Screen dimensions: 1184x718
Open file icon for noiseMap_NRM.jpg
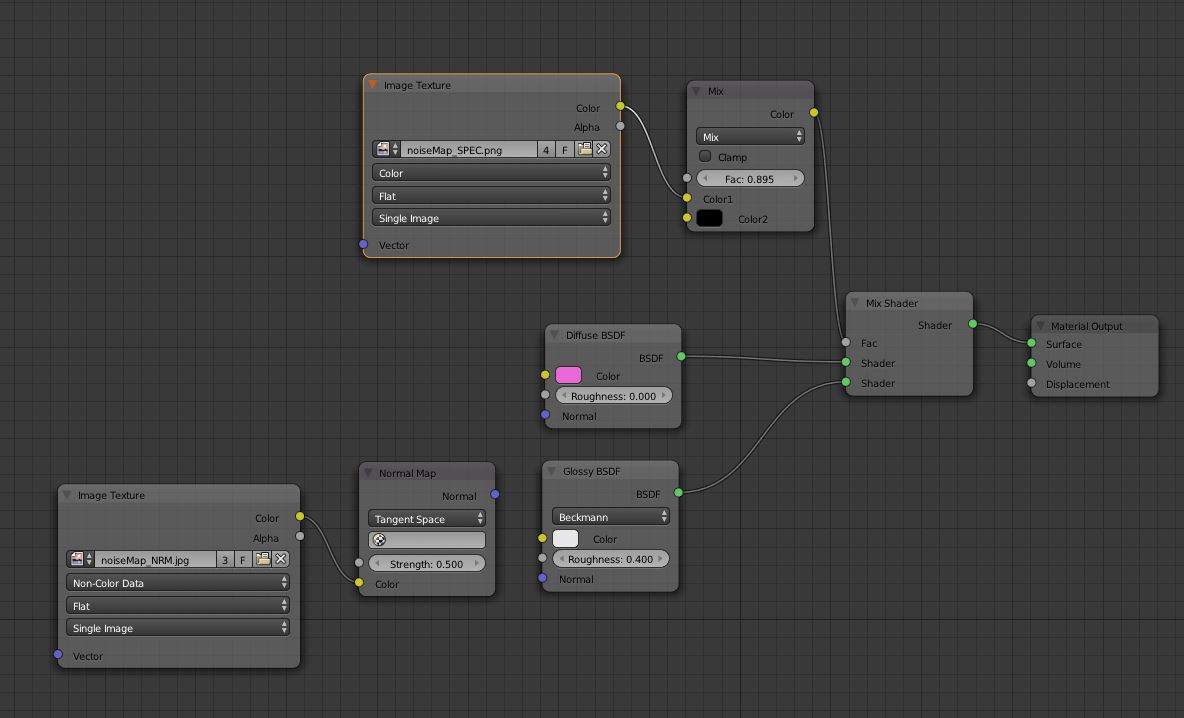tap(262, 559)
